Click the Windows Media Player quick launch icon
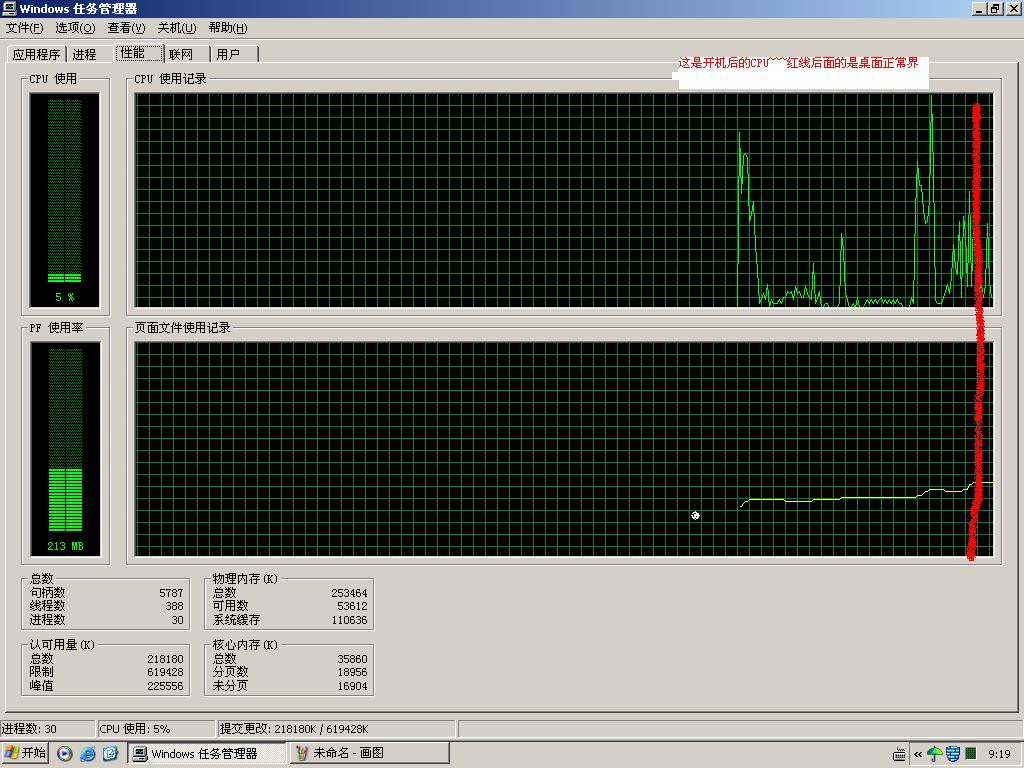This screenshot has height=768, width=1024. [x=65, y=753]
